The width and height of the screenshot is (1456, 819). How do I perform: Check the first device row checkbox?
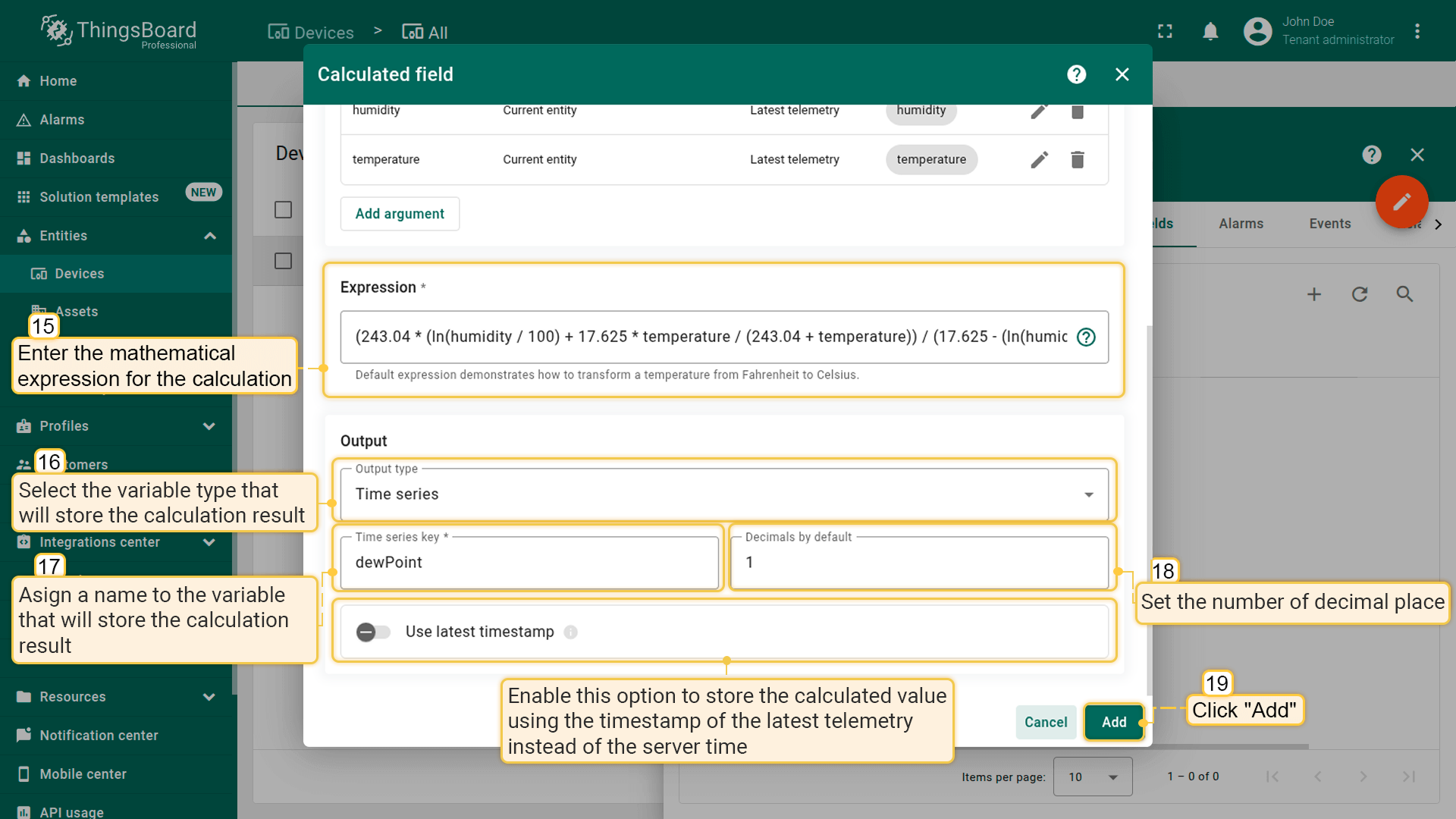pos(283,209)
